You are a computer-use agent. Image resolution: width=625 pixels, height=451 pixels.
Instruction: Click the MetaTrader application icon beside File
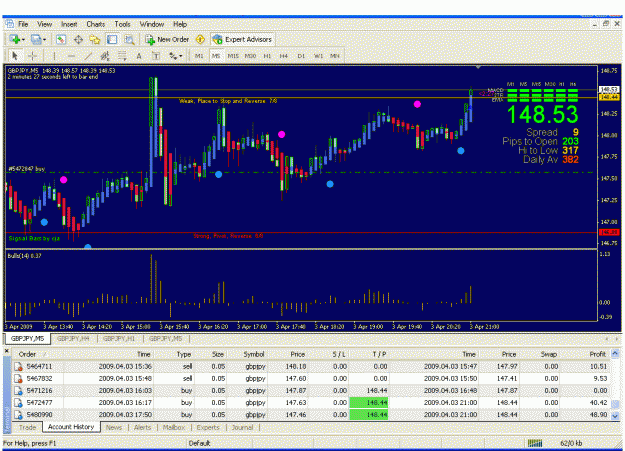10,24
